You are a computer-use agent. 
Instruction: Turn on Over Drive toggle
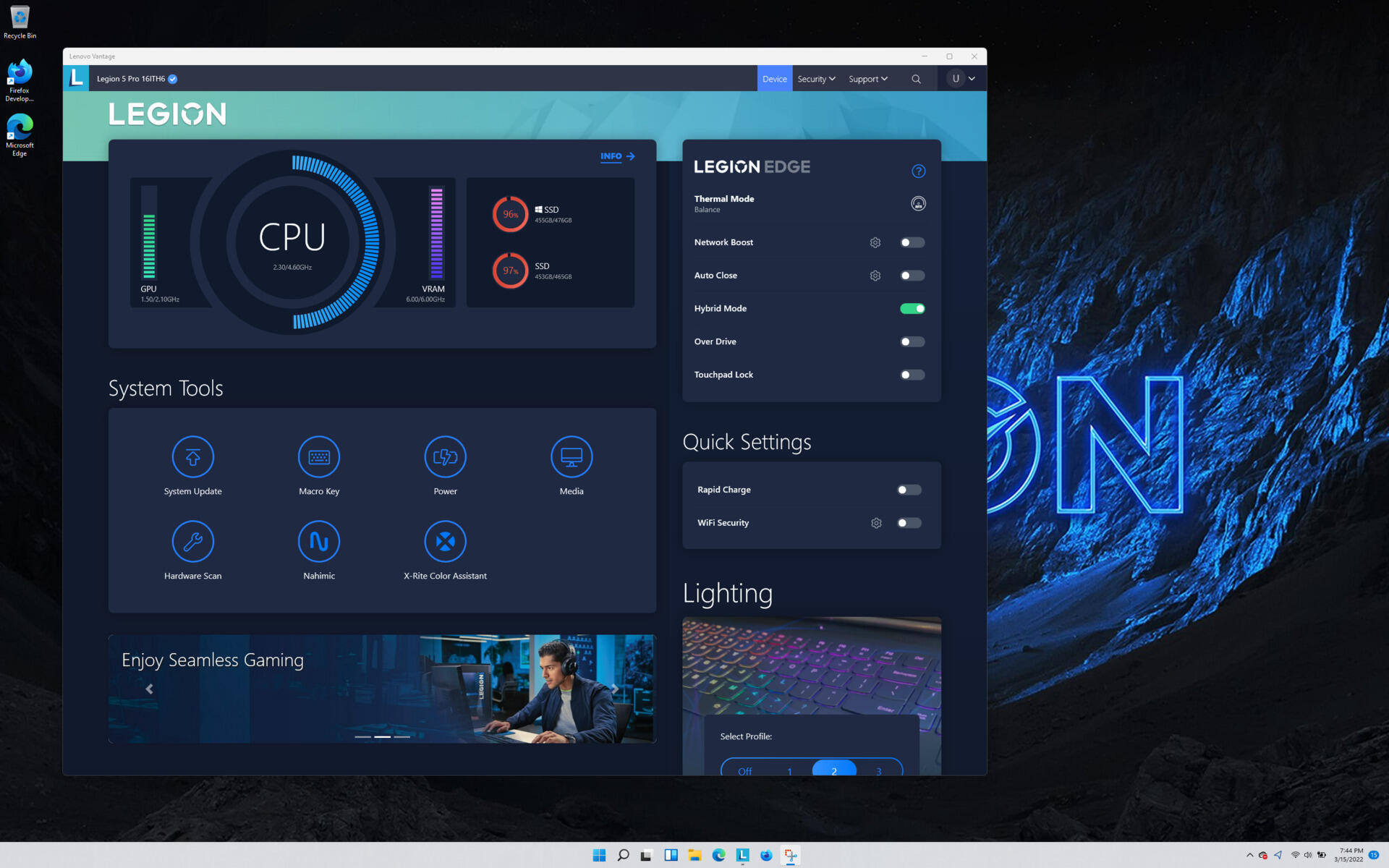tap(912, 342)
